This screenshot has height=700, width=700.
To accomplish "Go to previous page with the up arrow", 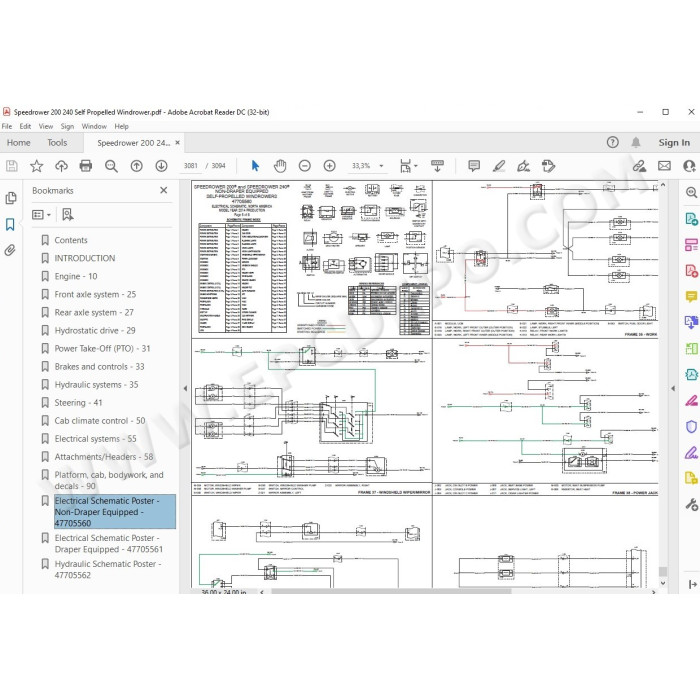I will point(137,166).
